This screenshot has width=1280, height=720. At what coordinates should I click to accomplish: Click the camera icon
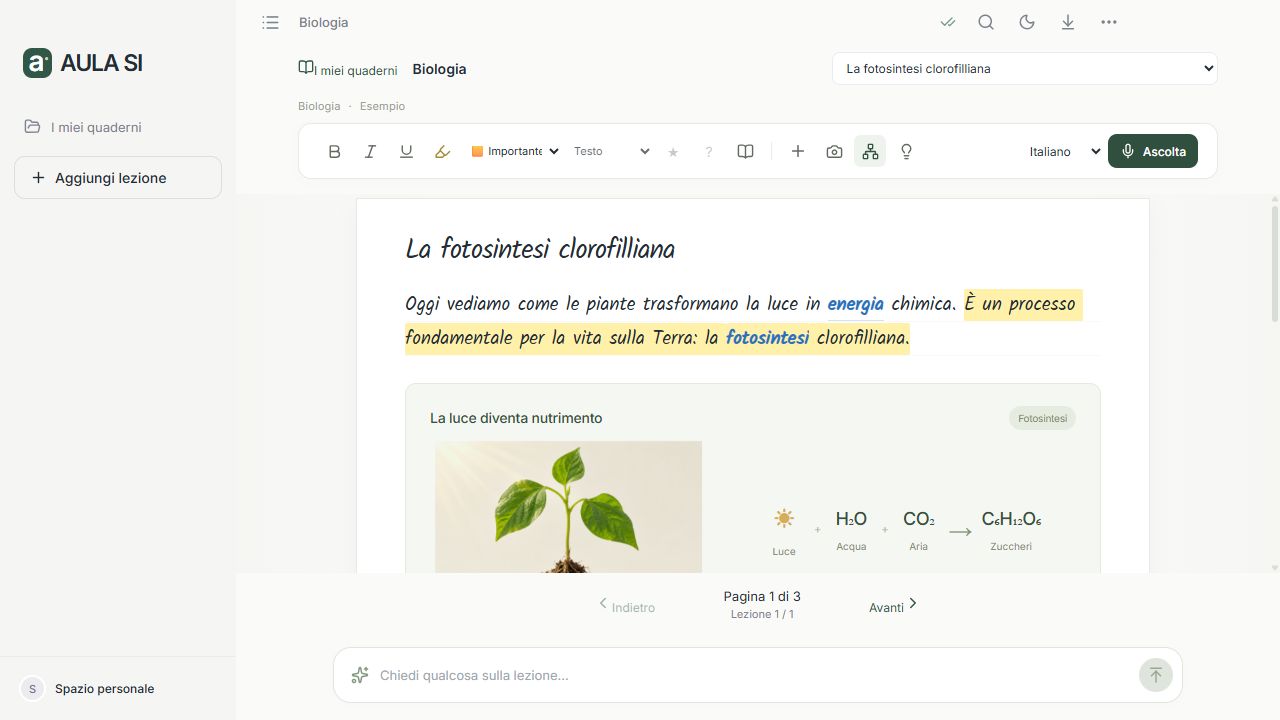(x=834, y=151)
